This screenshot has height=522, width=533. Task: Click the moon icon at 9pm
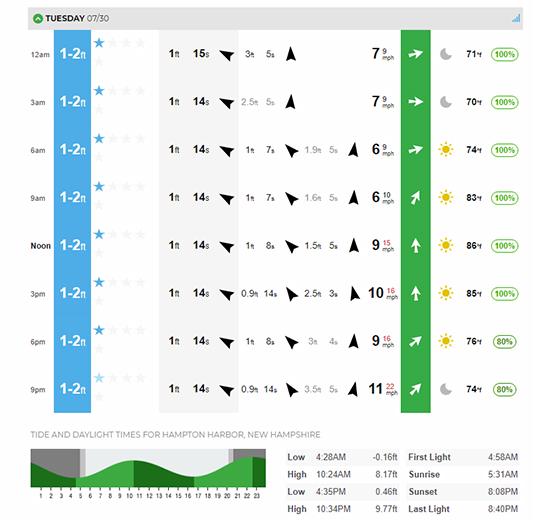(x=446, y=389)
